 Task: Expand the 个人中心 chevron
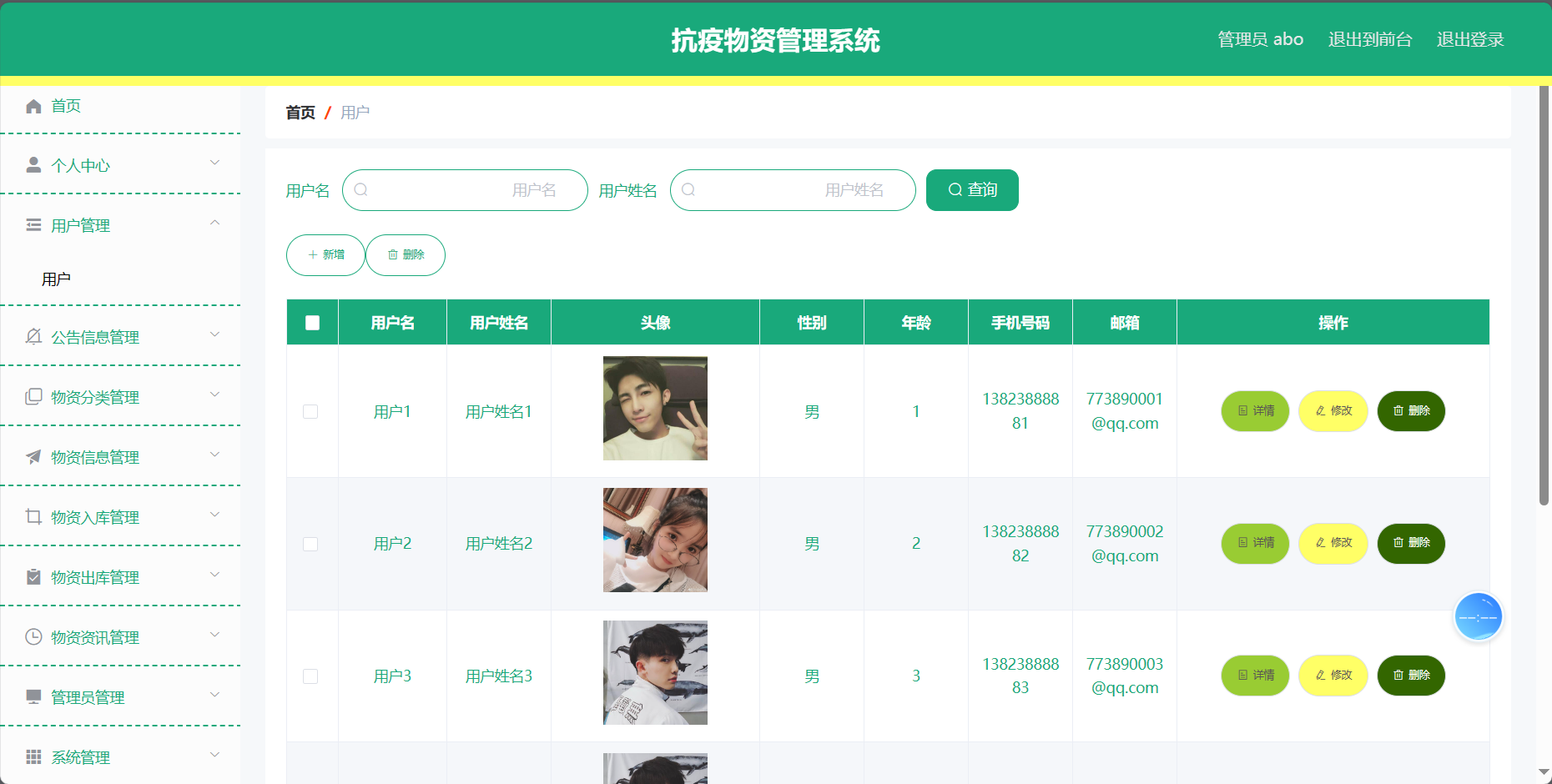[214, 163]
